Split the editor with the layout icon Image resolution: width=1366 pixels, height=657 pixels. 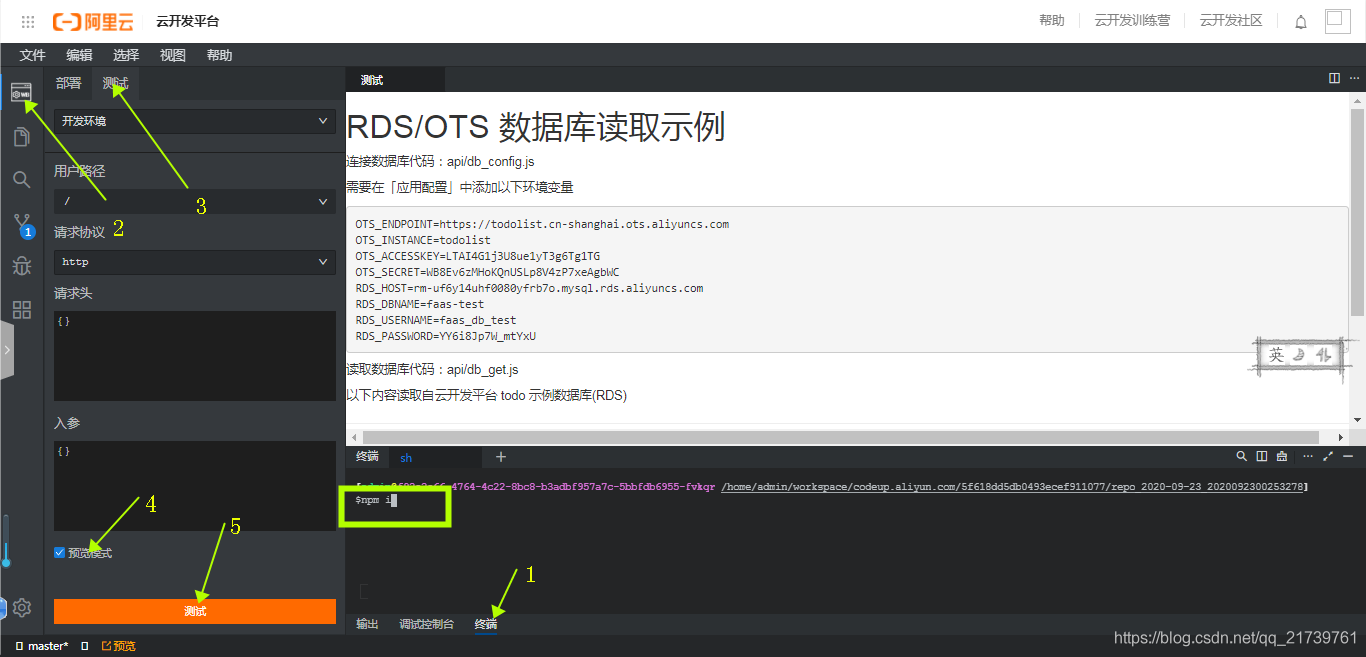(1334, 78)
